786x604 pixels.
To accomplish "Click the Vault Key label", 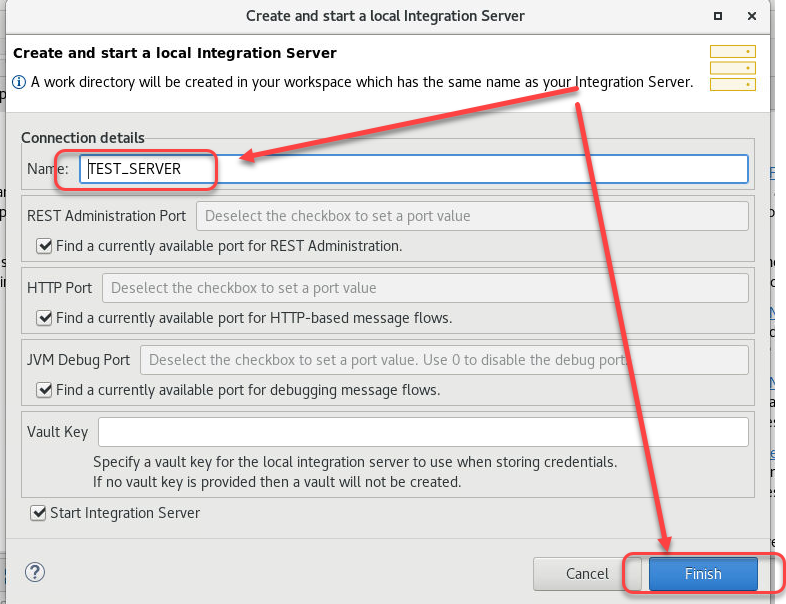I will pos(57,432).
